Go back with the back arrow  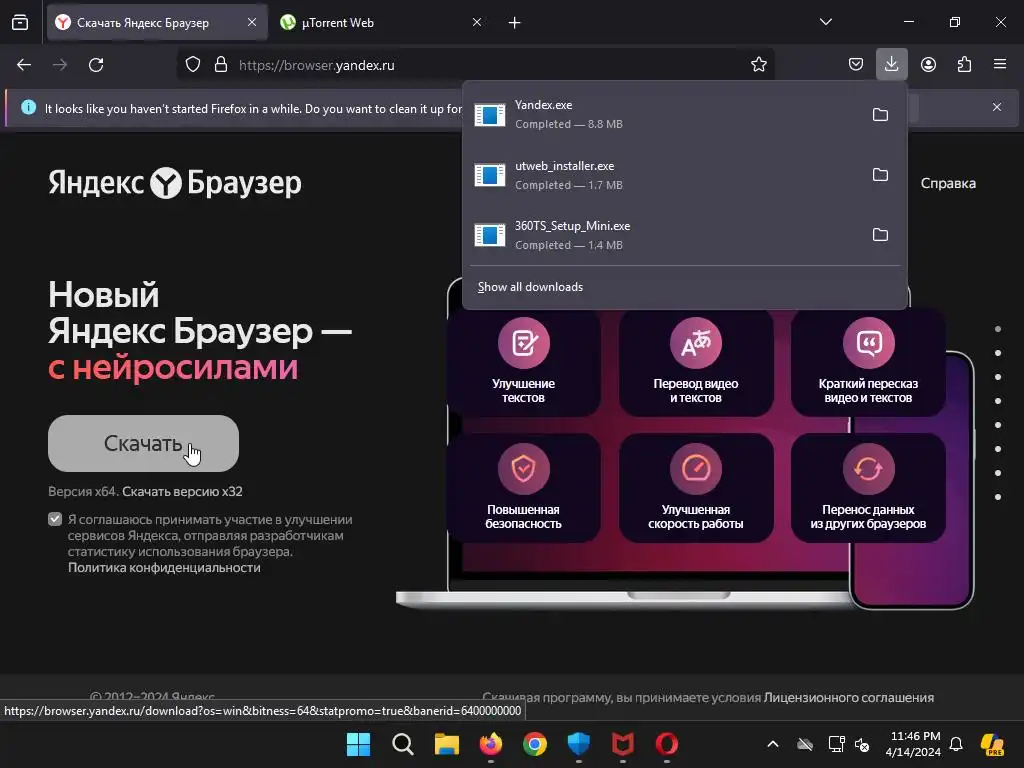tap(24, 65)
